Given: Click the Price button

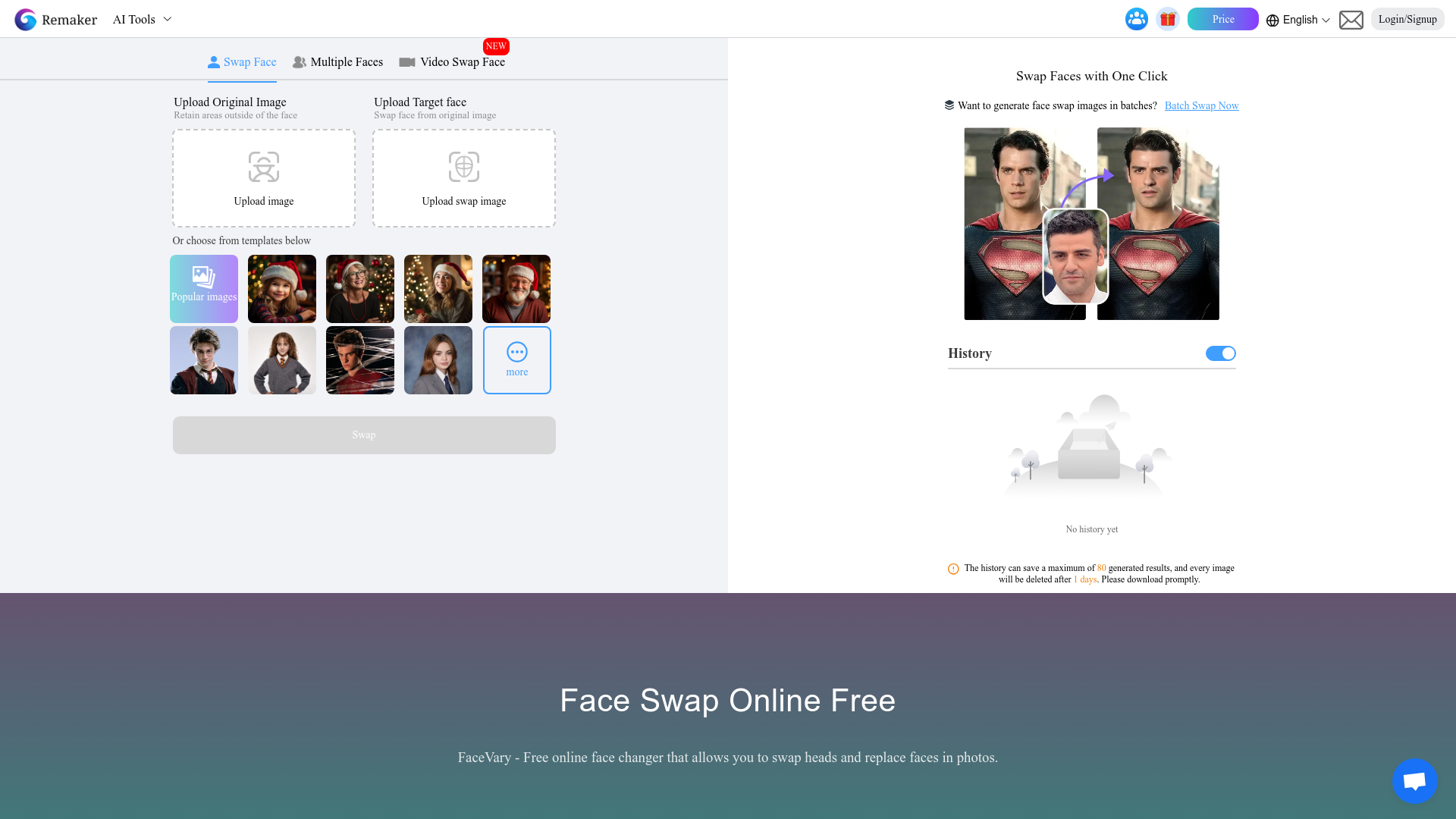Looking at the screenshot, I should click(1222, 19).
